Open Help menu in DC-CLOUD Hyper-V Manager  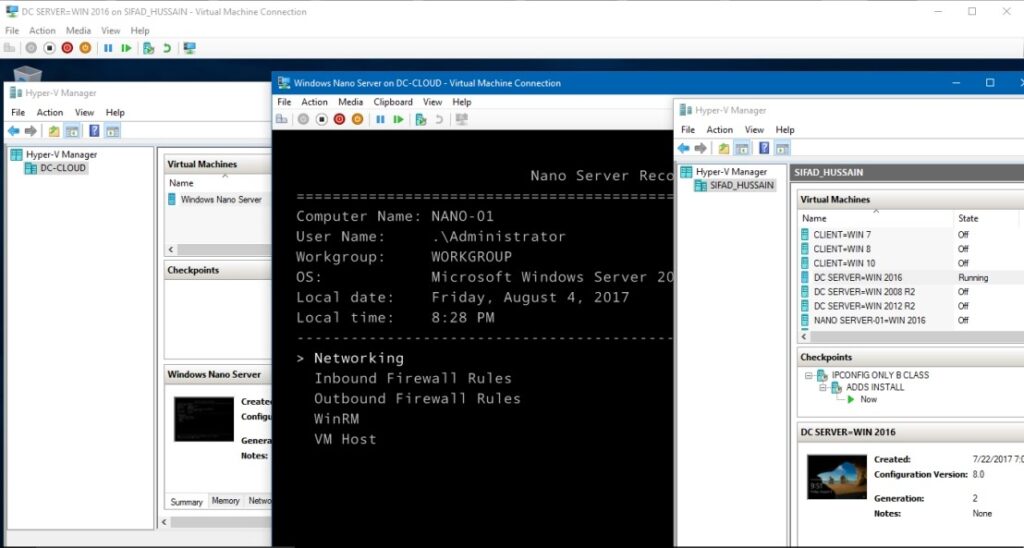coord(115,112)
